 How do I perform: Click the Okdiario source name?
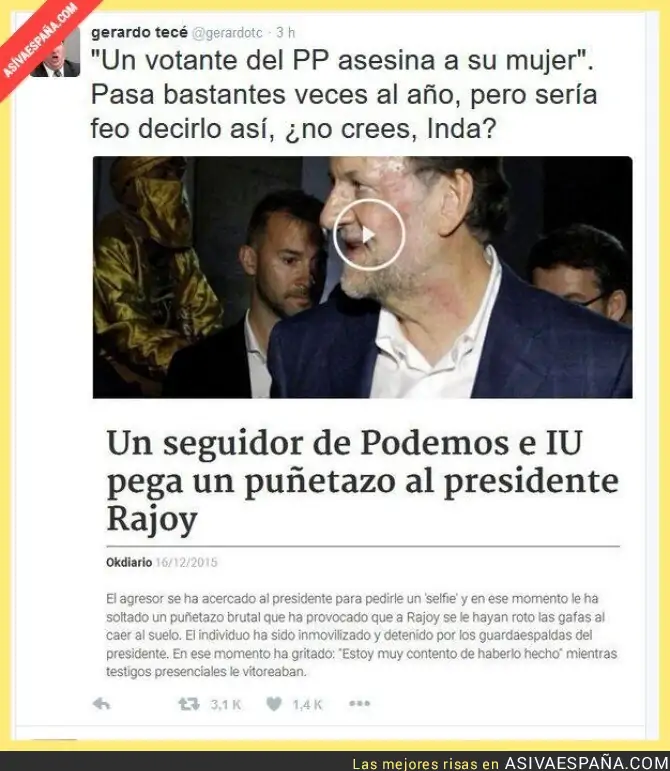point(129,563)
